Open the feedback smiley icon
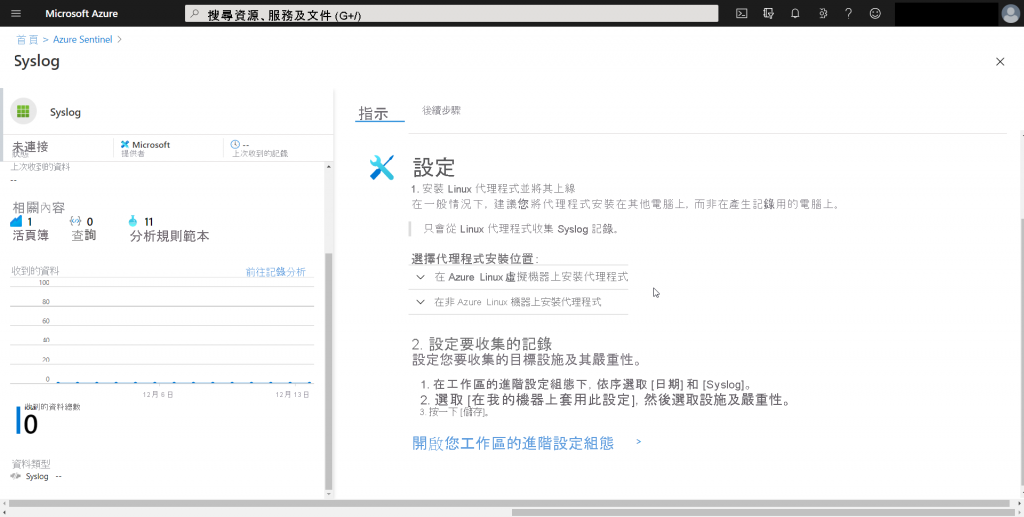This screenshot has width=1024, height=517. [875, 13]
